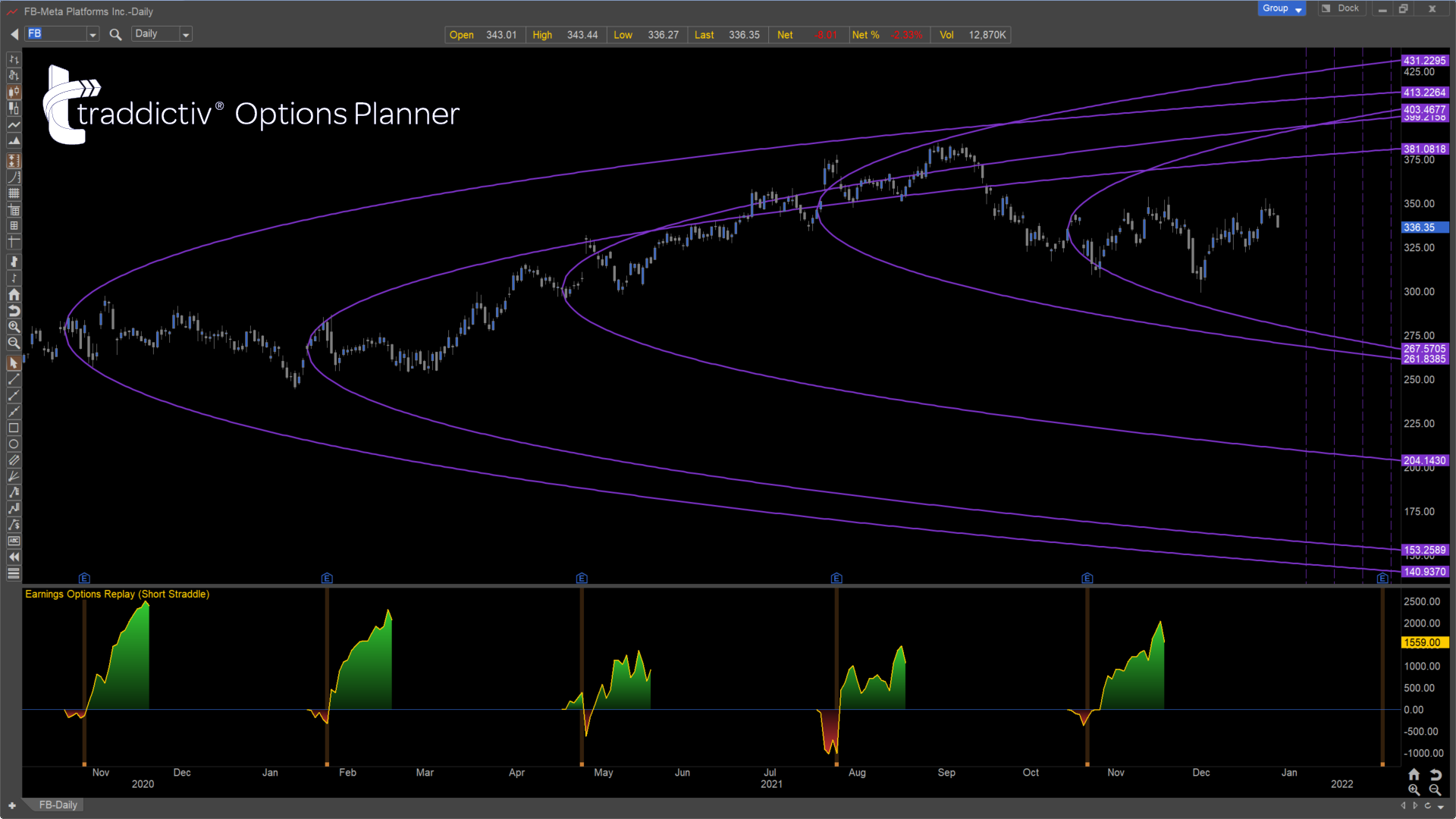This screenshot has height=819, width=1456.
Task: Toggle logarithmic scale icon
Action: 14,177
